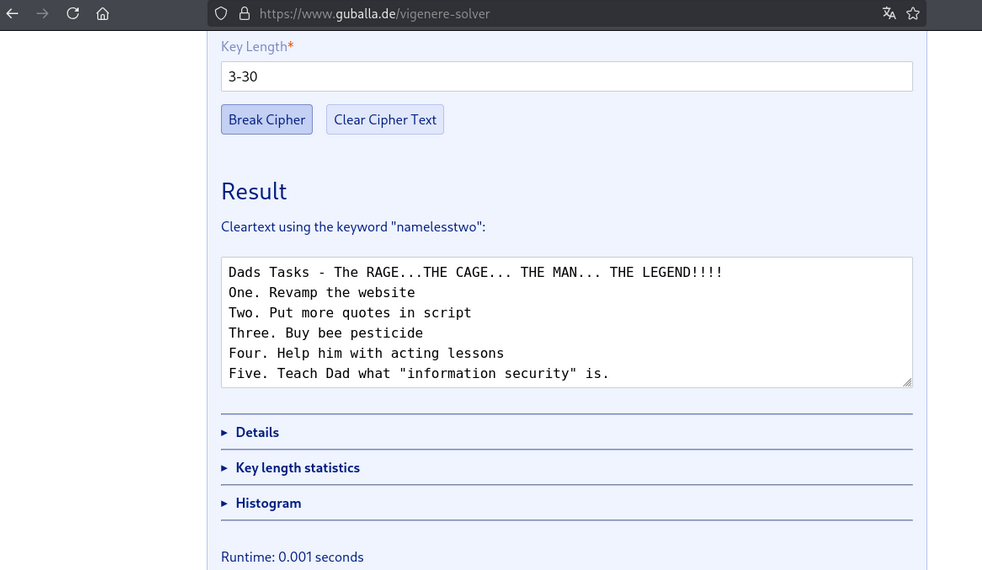Expand the Histogram section
982x570 pixels.
pyautogui.click(x=268, y=503)
